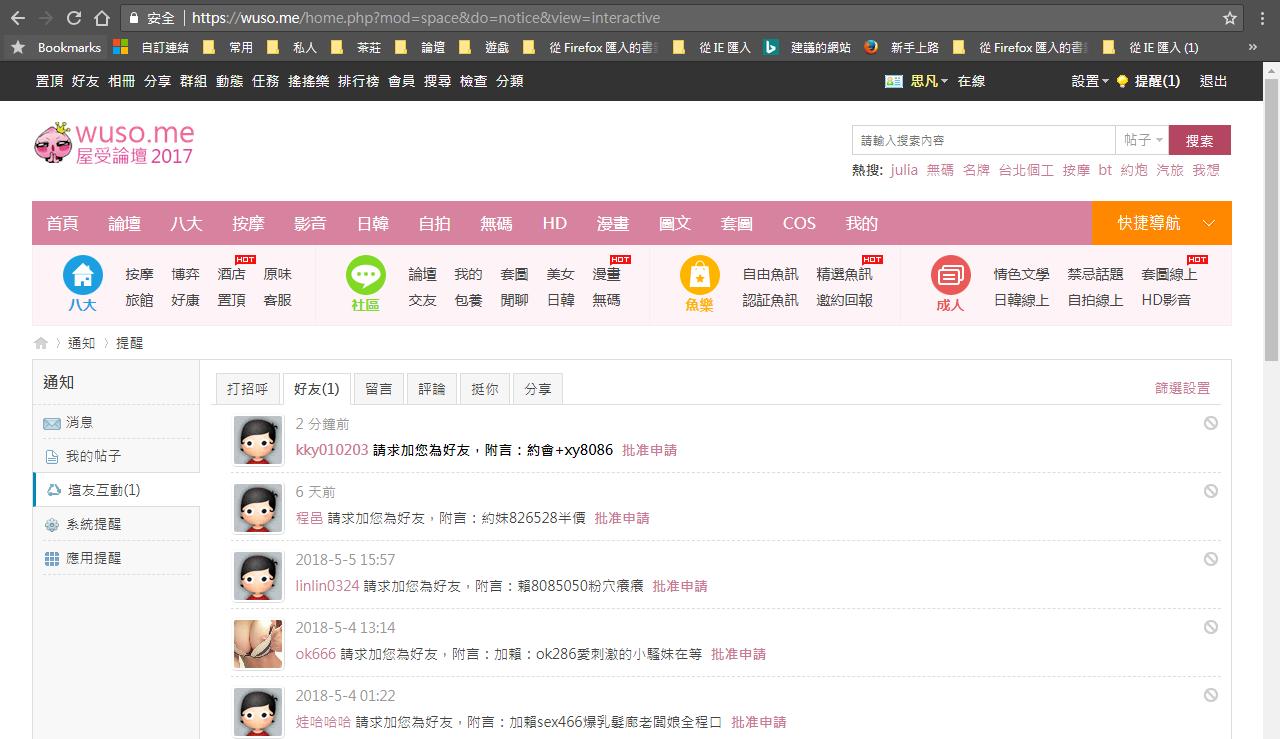Click the yellow 魚樂 shopping bag icon
The width and height of the screenshot is (1280, 739).
point(699,275)
